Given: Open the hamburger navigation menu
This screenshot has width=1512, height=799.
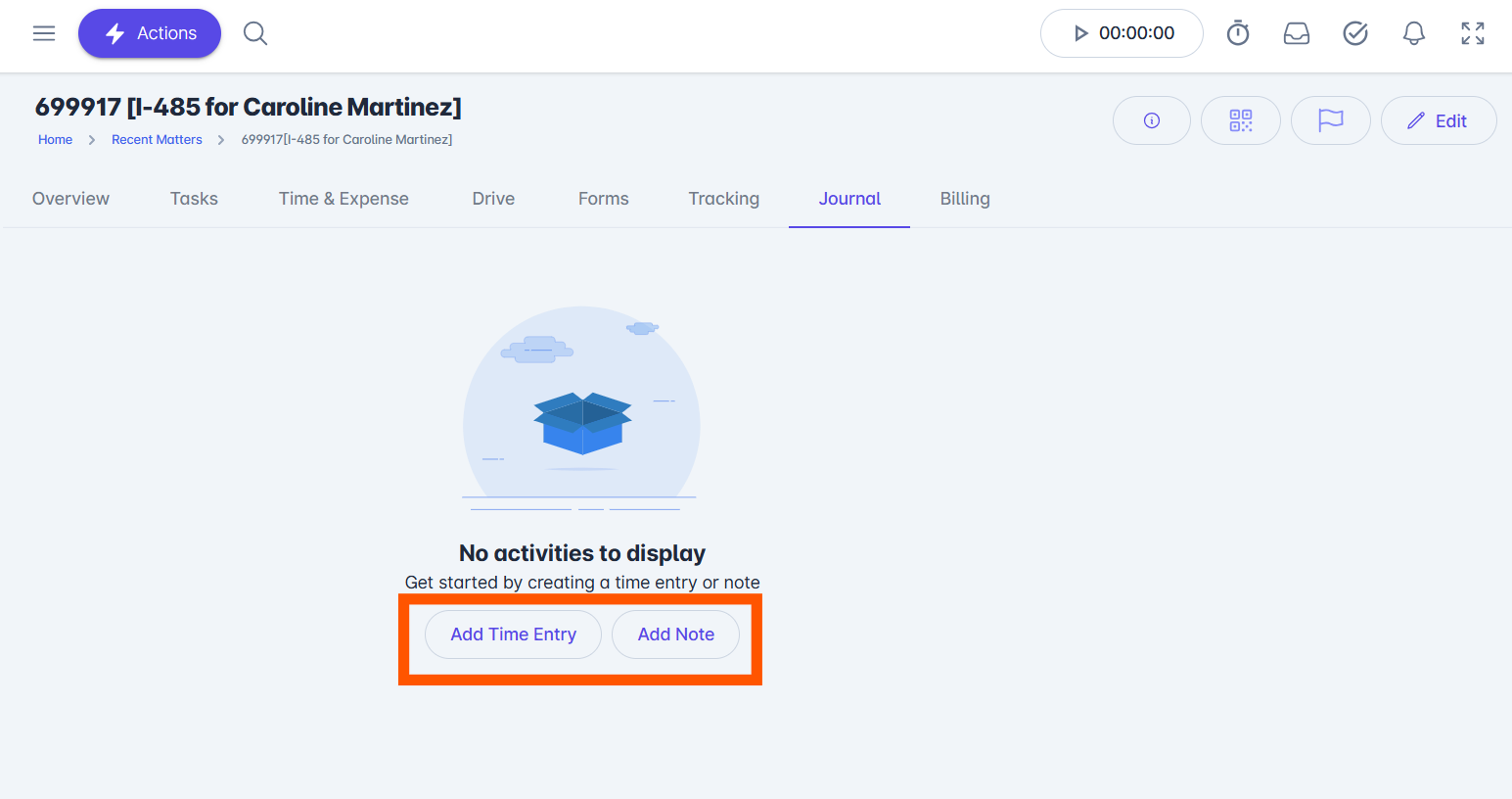Looking at the screenshot, I should click(44, 33).
